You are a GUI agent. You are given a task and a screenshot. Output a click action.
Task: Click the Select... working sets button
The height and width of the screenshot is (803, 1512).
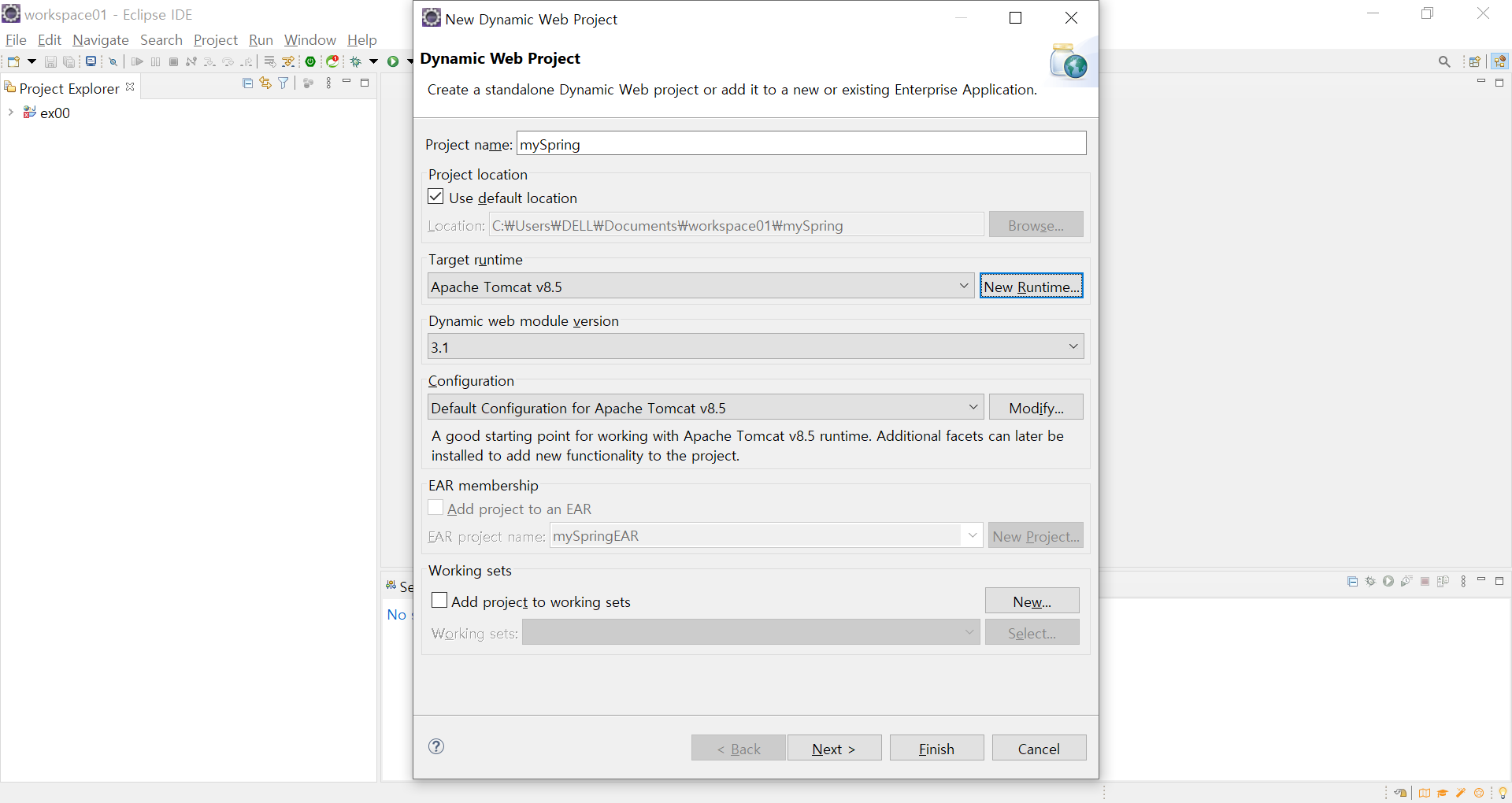click(x=1032, y=632)
